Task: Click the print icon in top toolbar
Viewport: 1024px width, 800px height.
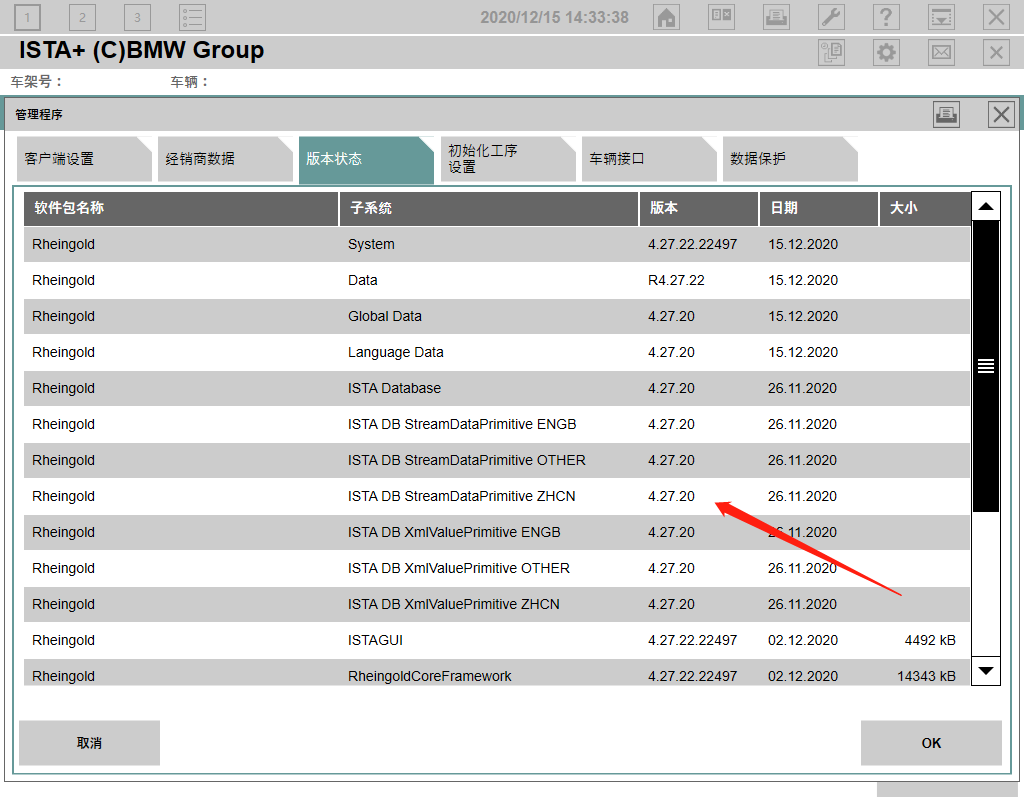Action: 776,17
